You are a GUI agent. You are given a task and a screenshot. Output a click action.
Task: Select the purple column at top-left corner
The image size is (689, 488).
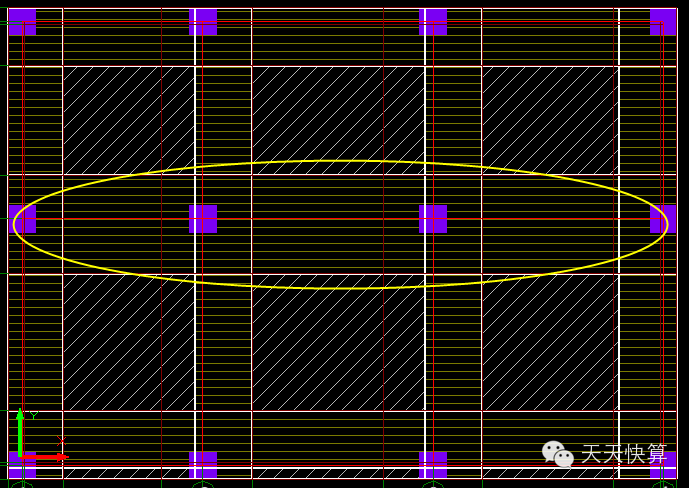click(x=22, y=22)
